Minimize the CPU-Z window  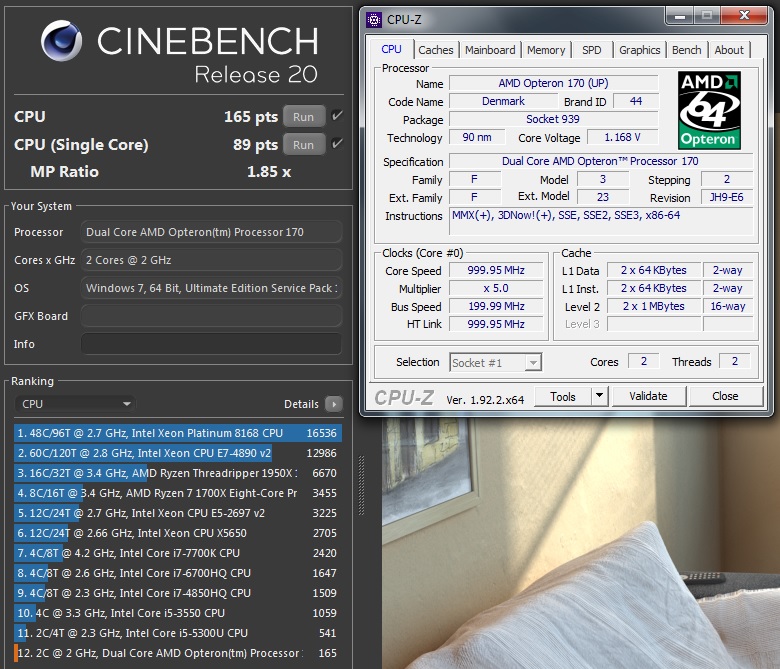click(x=680, y=15)
